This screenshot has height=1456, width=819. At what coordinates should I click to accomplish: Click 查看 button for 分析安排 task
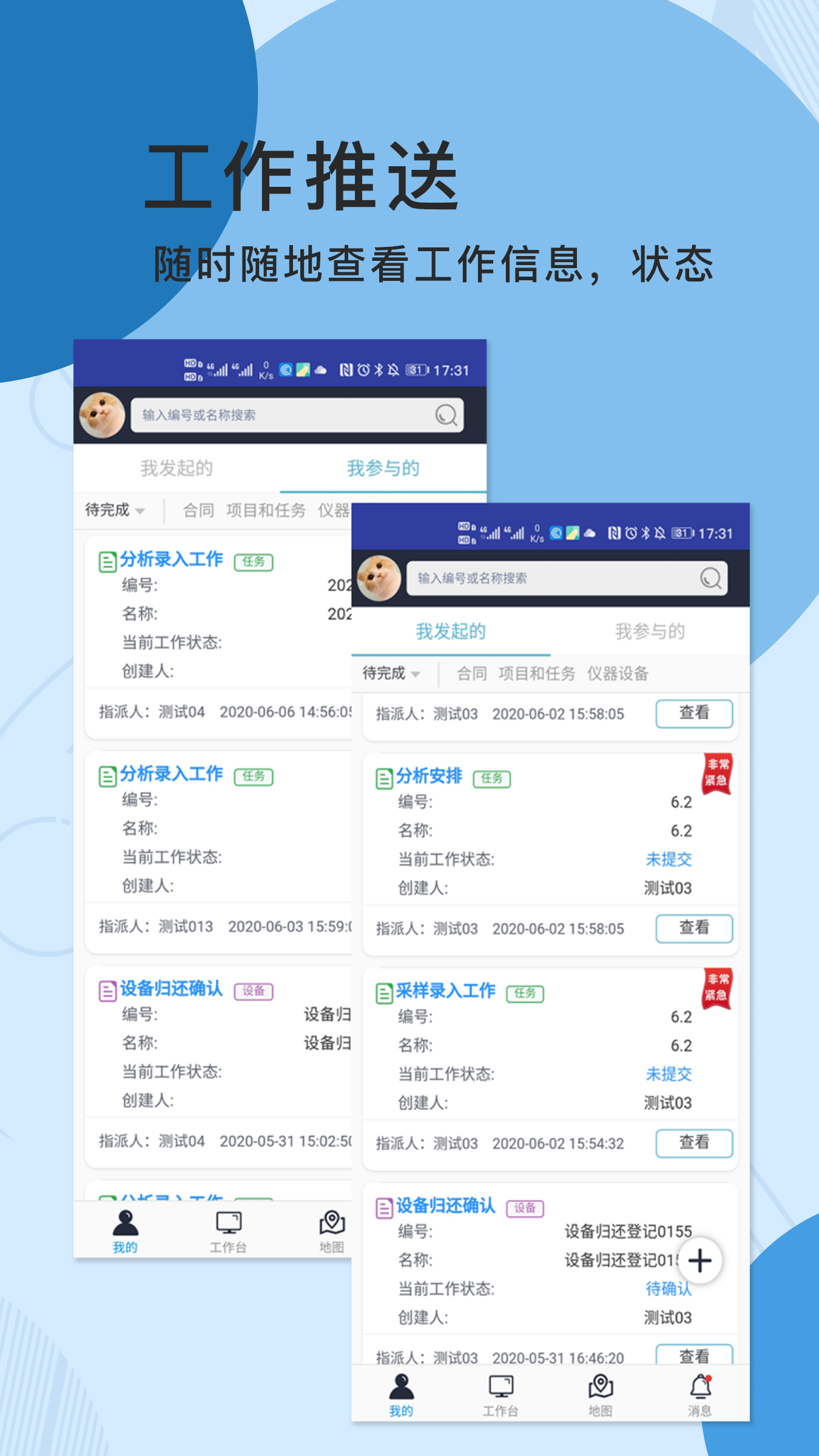[x=693, y=928]
